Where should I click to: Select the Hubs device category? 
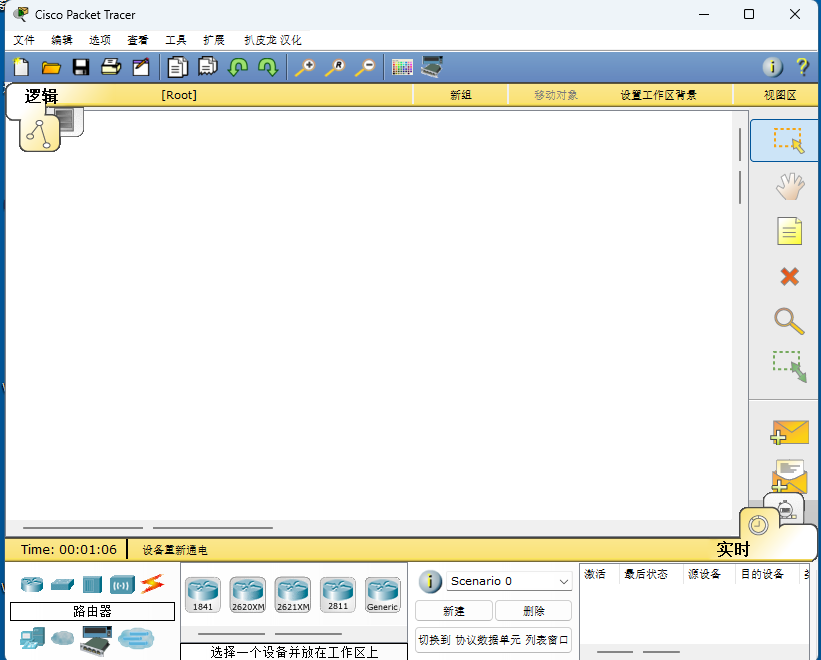92,585
